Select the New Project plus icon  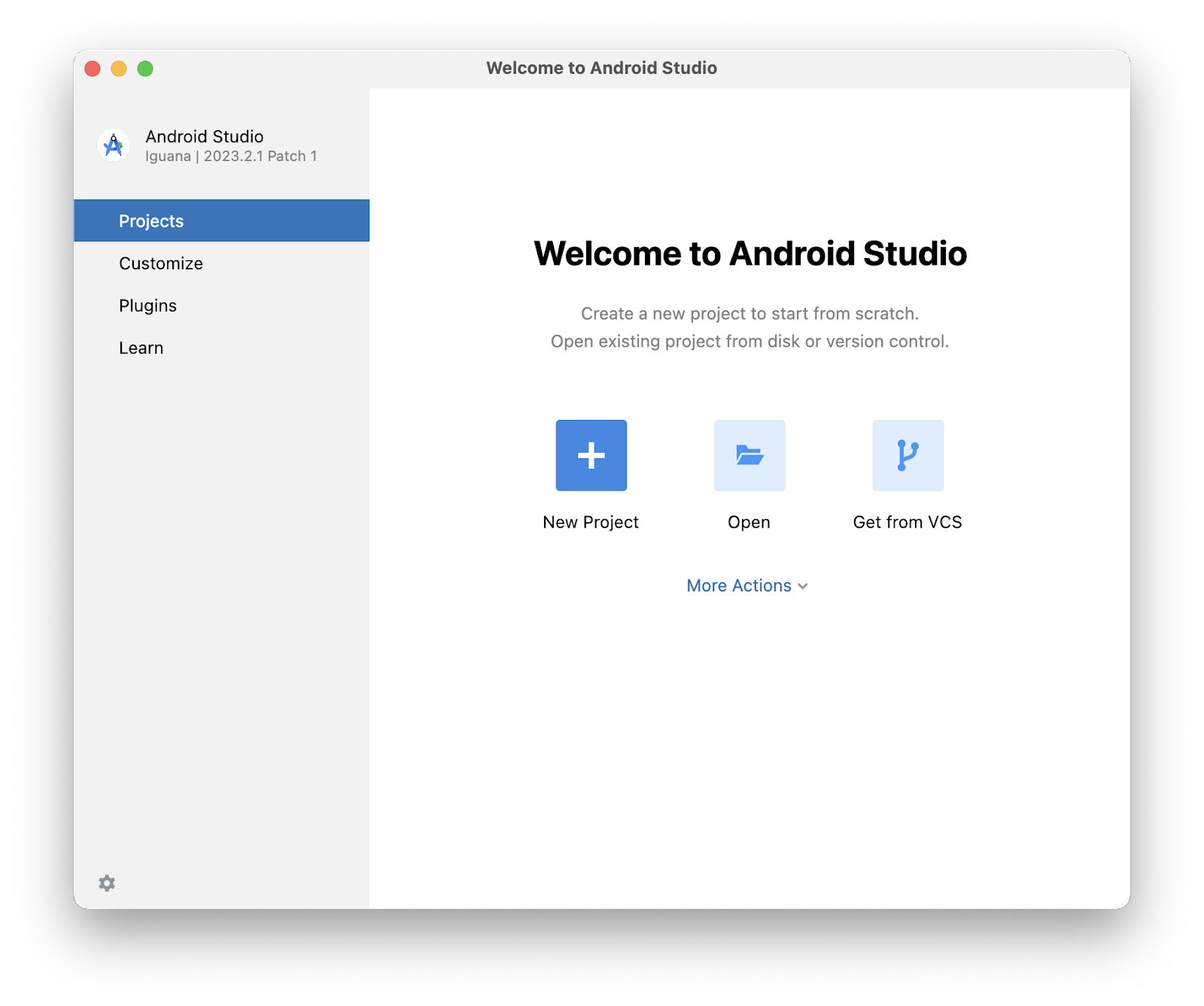pyautogui.click(x=591, y=454)
